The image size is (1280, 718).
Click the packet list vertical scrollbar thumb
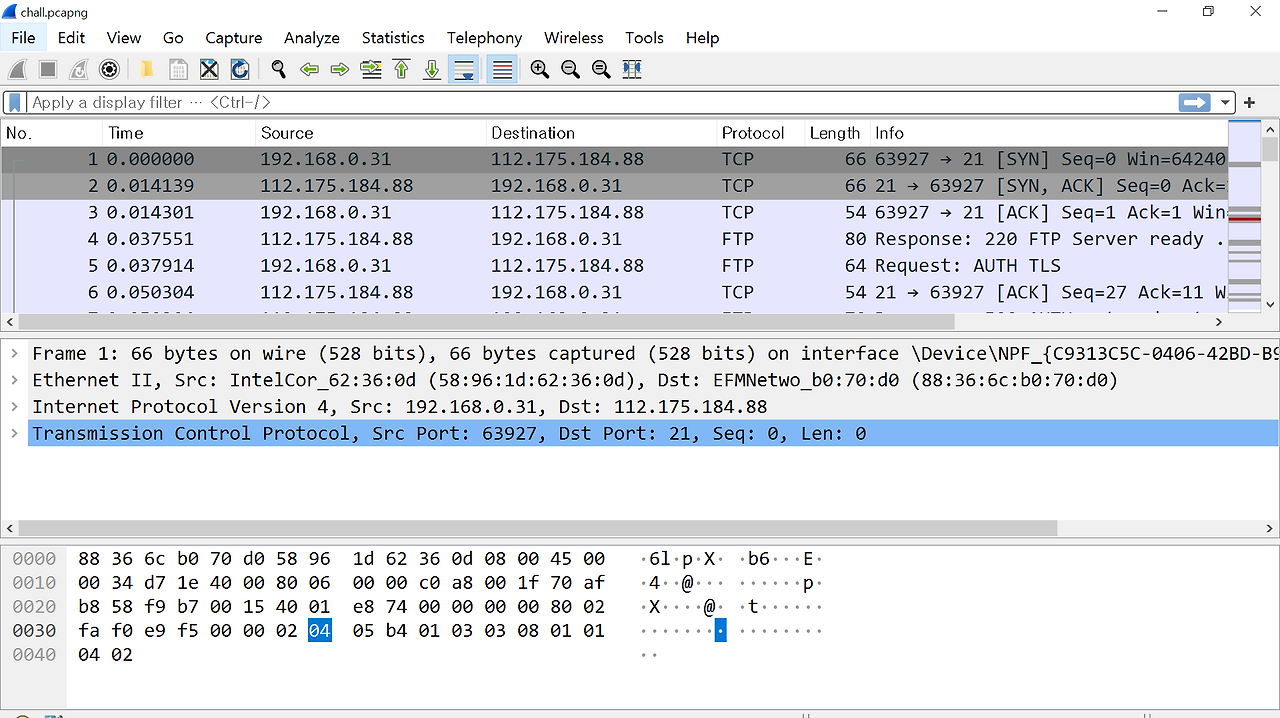1270,150
